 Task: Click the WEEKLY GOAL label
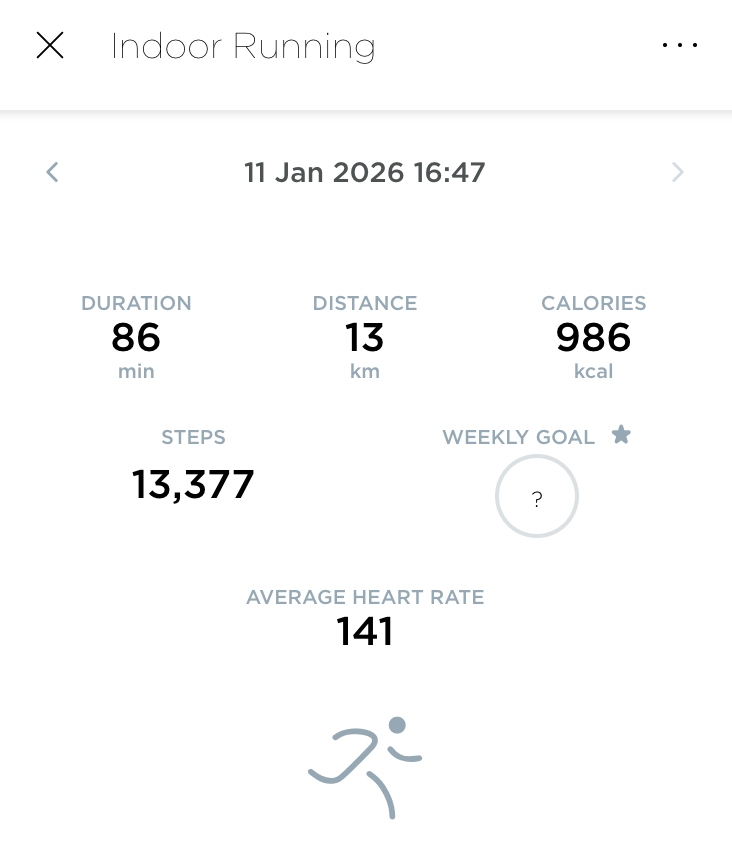(519, 437)
